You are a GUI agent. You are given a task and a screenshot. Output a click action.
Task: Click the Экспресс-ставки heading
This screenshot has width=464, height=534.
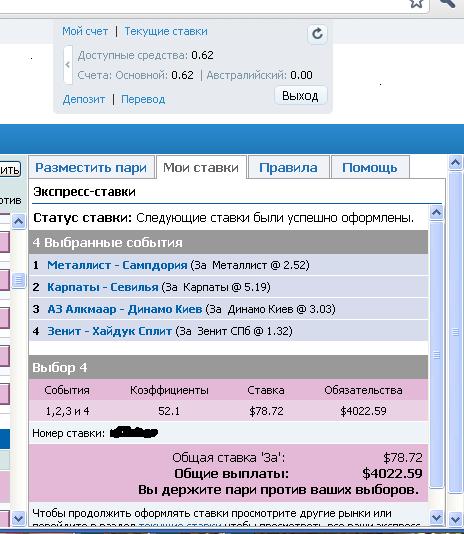[x=84, y=192]
